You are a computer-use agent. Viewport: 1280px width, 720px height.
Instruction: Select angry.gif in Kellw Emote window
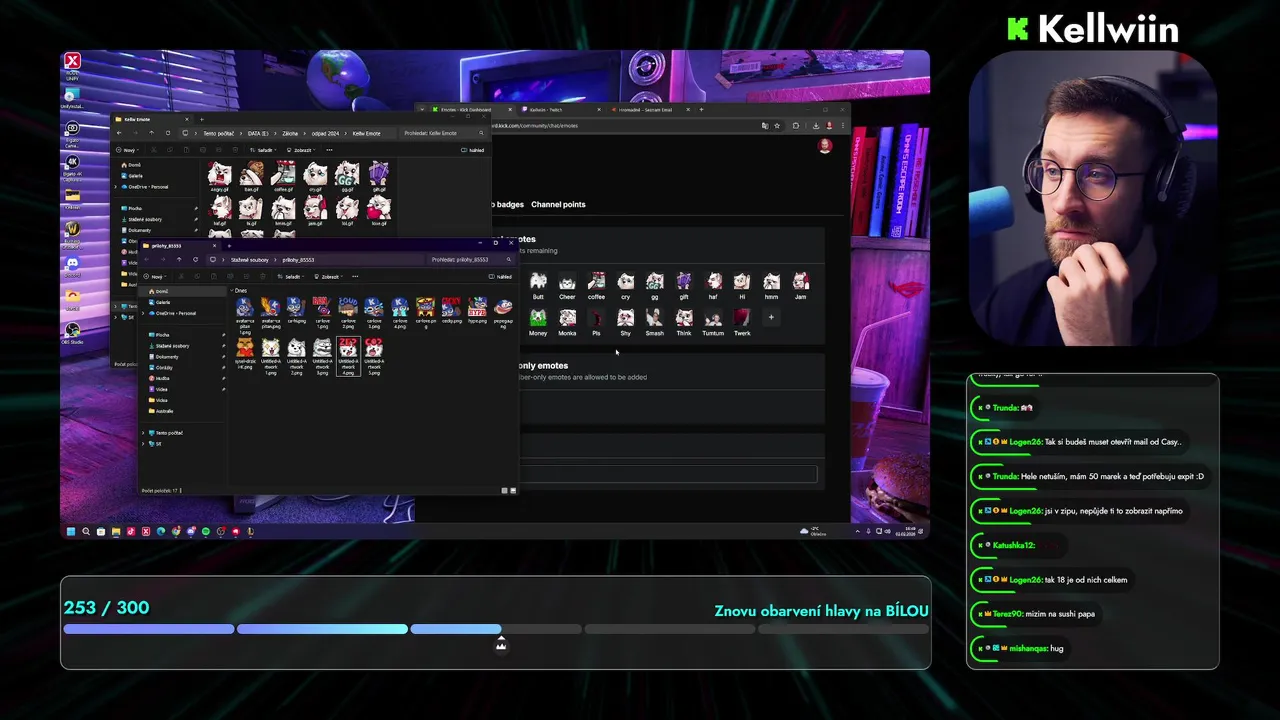point(219,177)
